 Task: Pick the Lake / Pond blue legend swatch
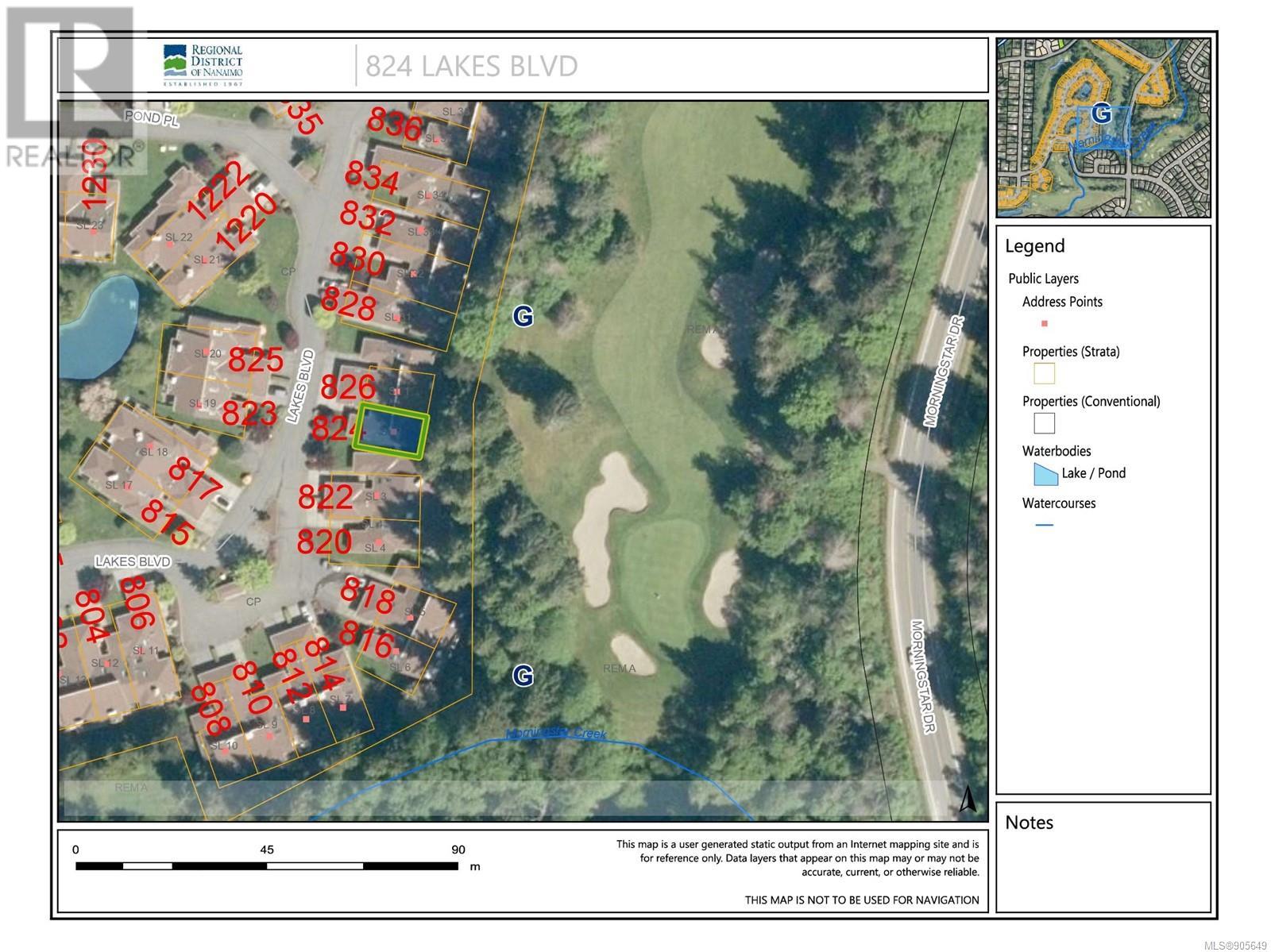1045,474
